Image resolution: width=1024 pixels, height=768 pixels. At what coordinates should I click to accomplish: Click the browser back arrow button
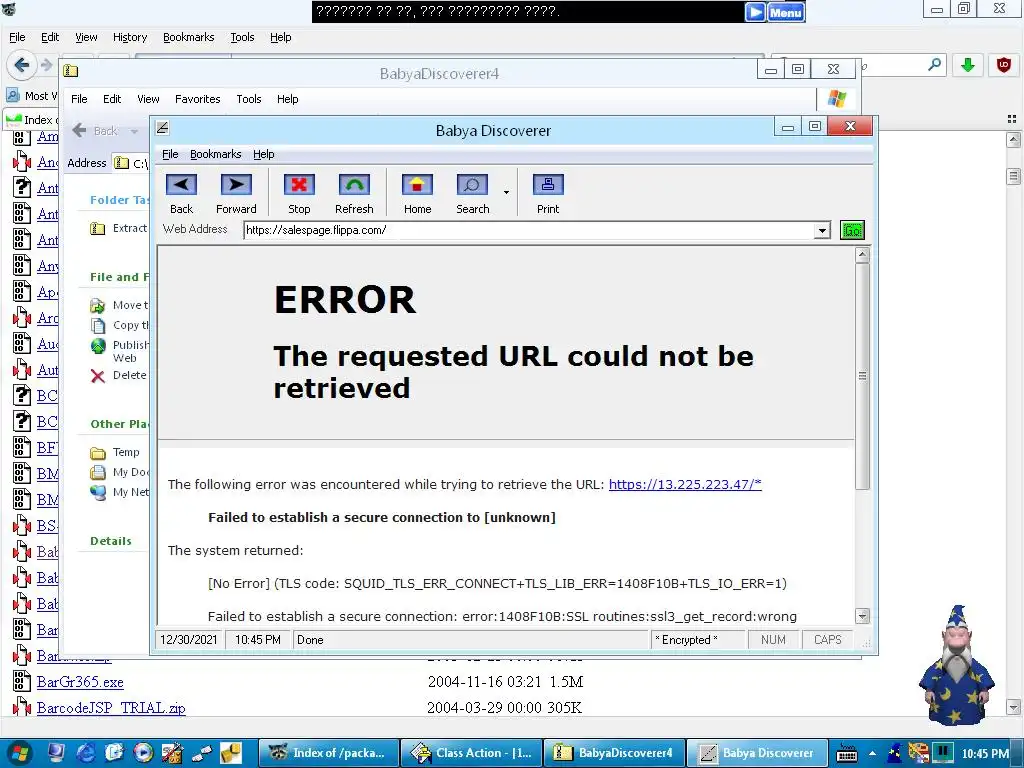pyautogui.click(x=21, y=65)
